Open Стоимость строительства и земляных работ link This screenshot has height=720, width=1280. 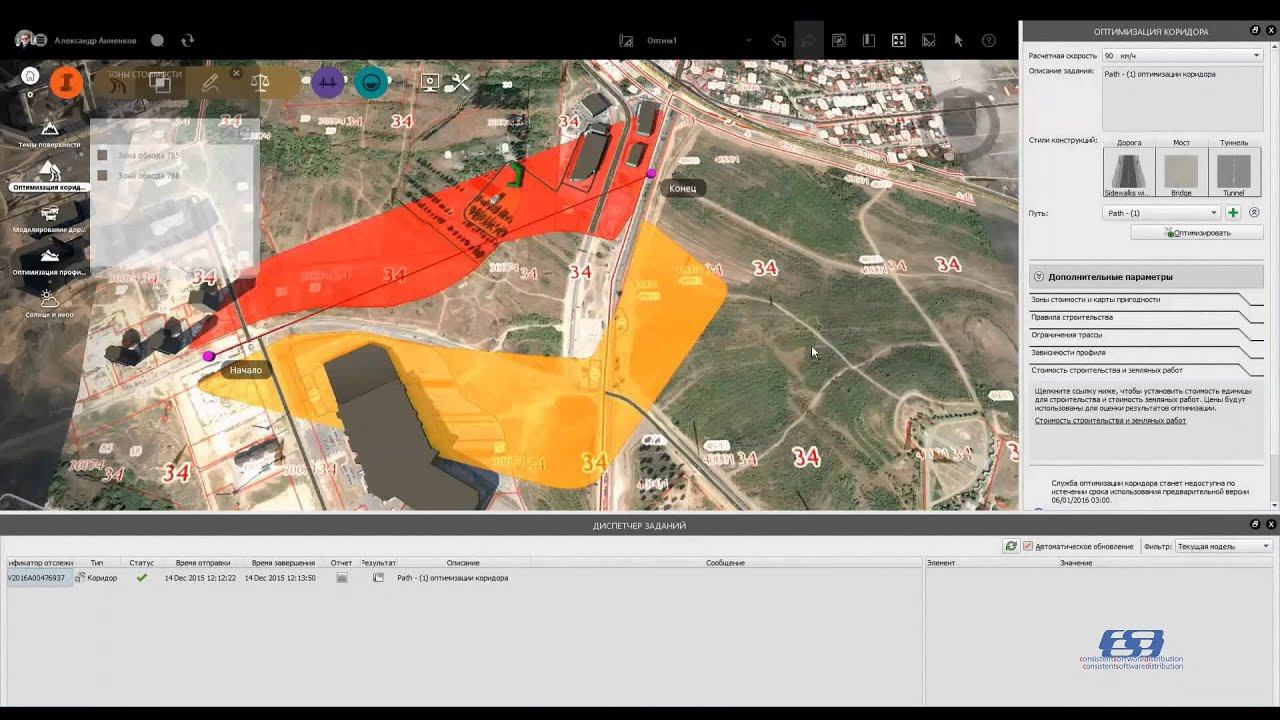[x=1110, y=420]
